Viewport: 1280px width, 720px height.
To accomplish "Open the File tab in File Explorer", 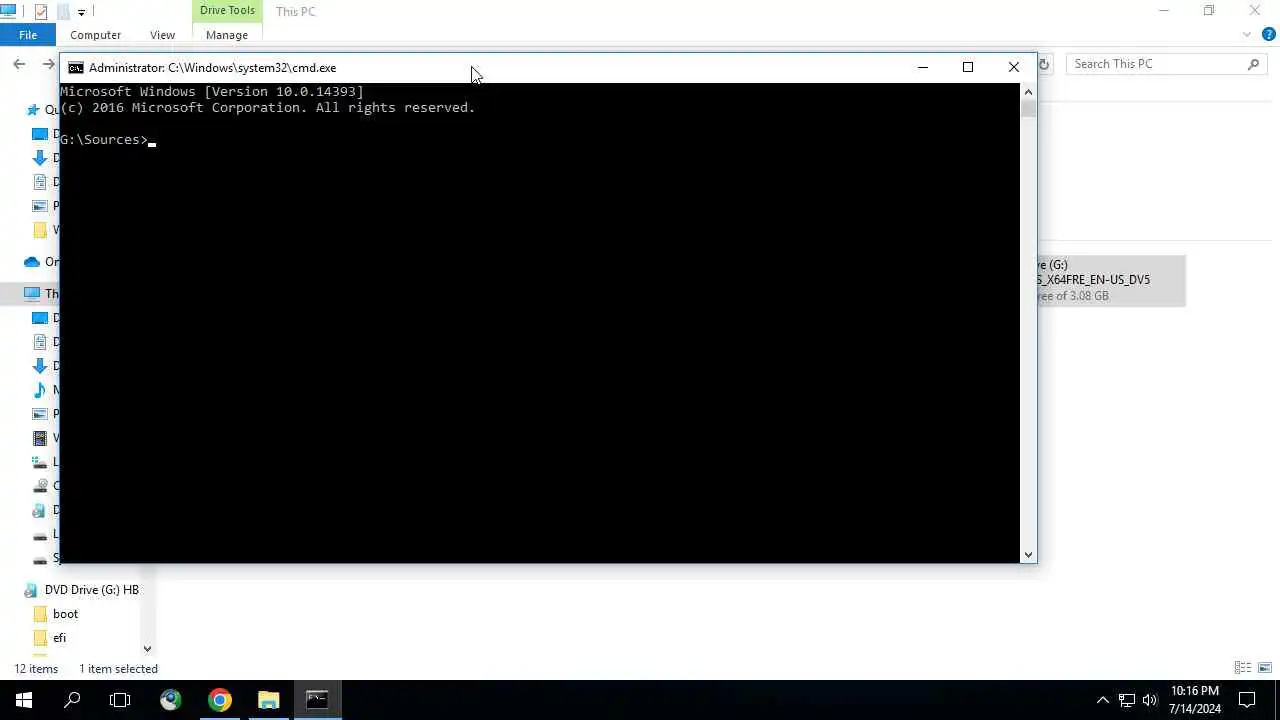I will click(28, 35).
